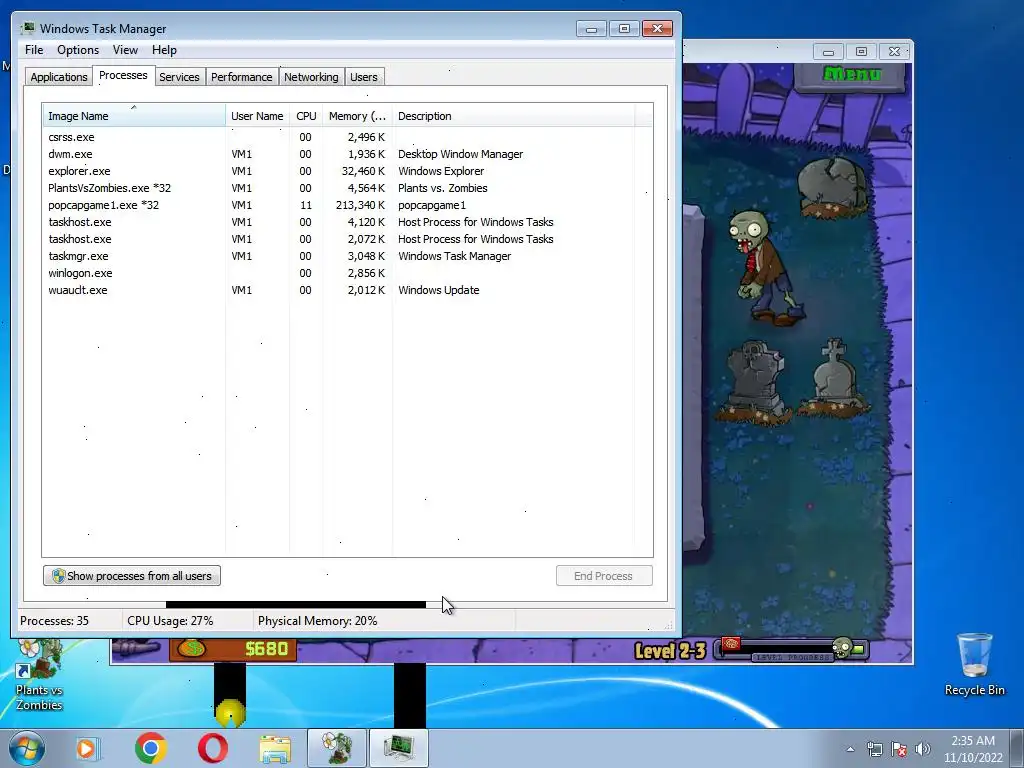
Task: Minimize the Plants vs. Zombies game window
Action: click(x=828, y=51)
